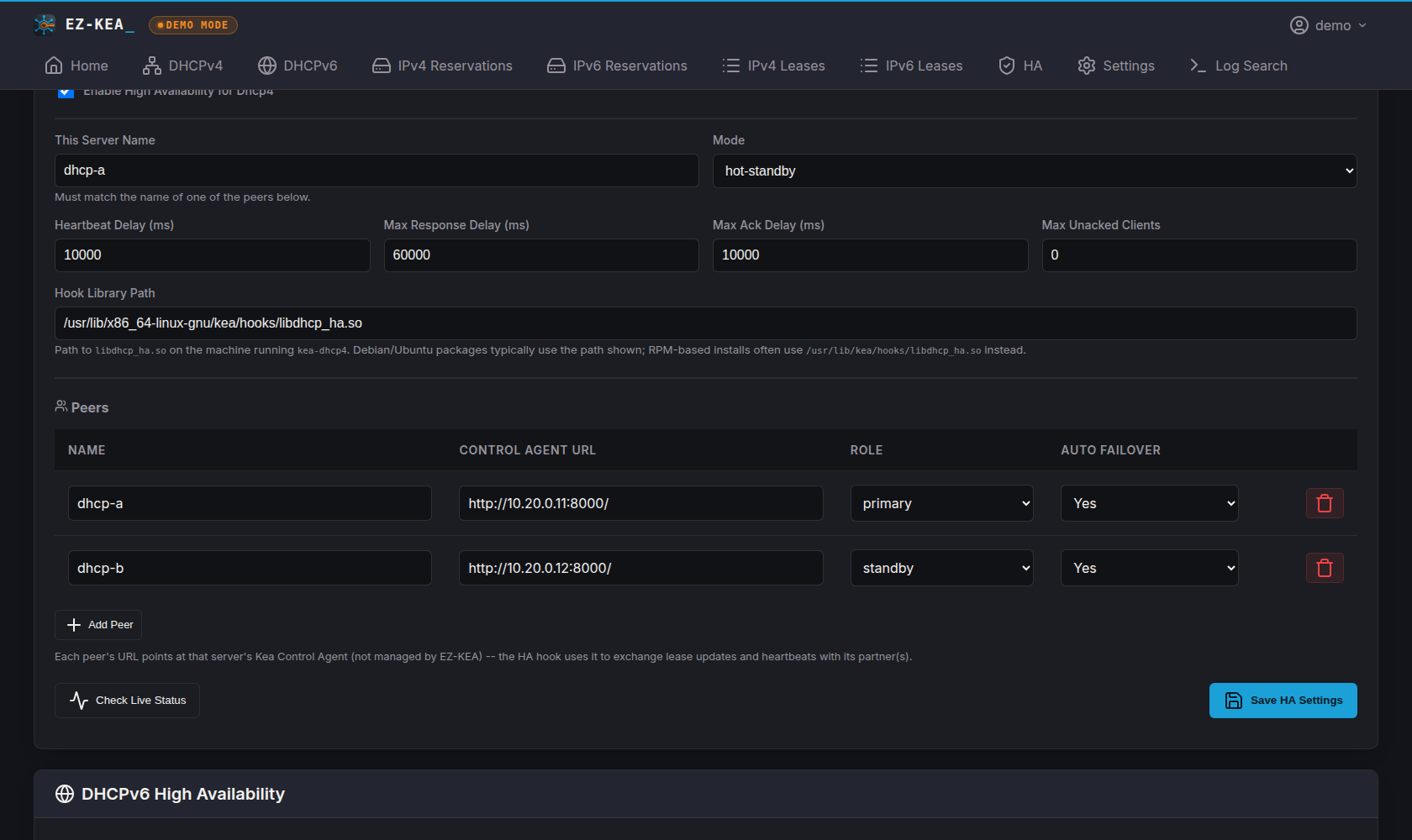Click the Max Unacked Clients input

[1199, 255]
